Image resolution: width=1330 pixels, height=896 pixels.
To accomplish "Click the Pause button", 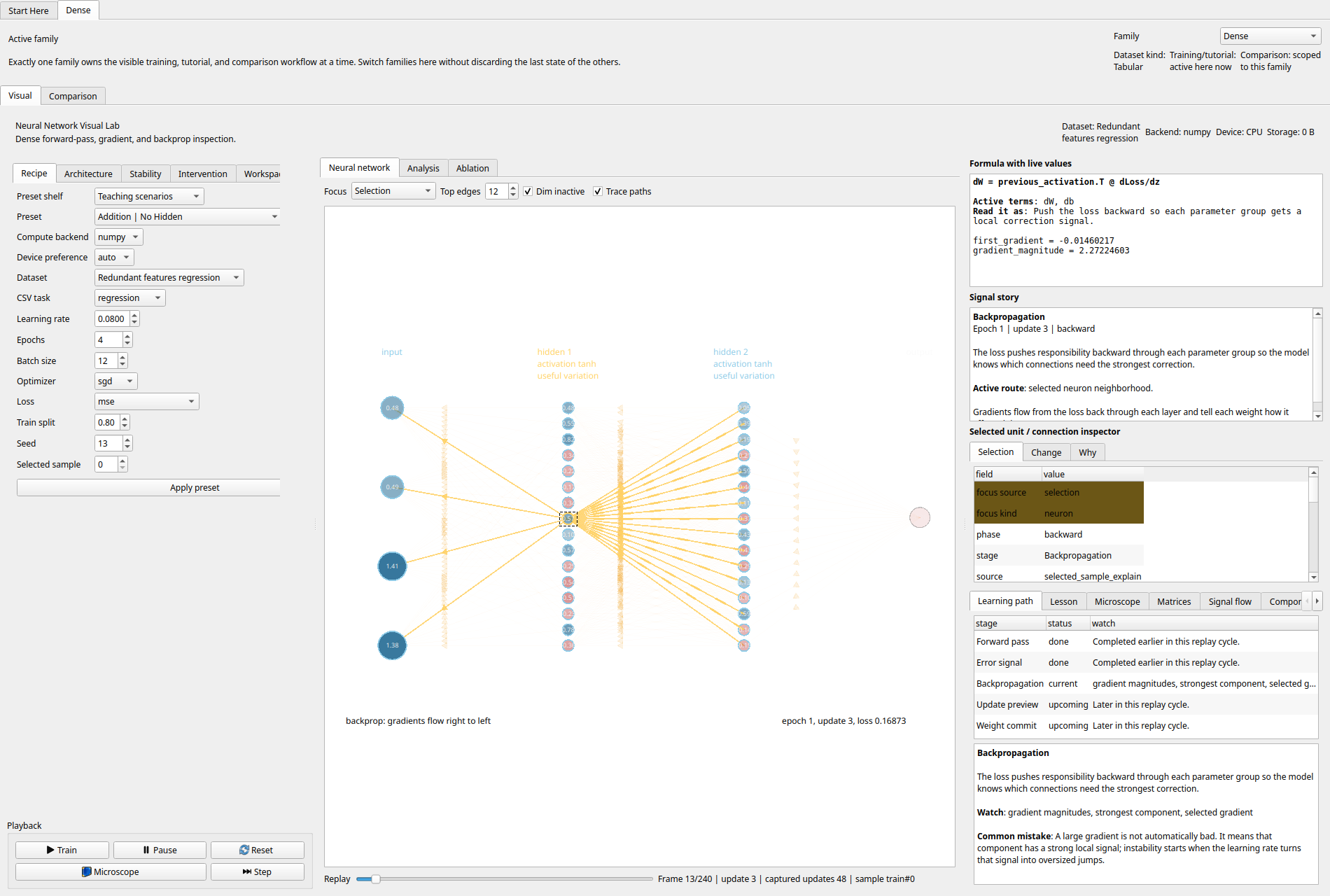I will [160, 850].
